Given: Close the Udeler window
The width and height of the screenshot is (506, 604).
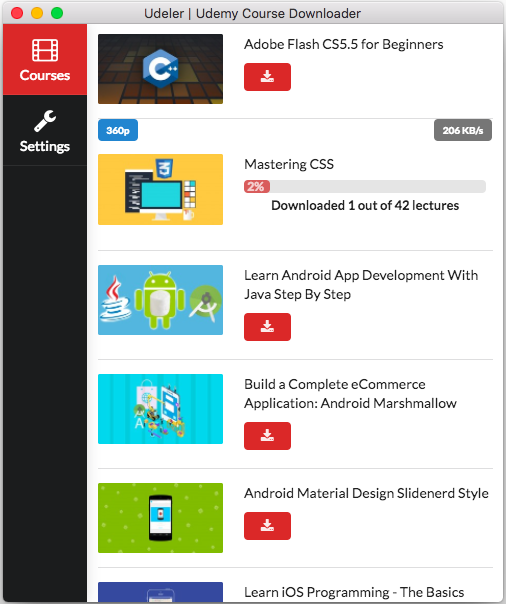Looking at the screenshot, I should tap(17, 13).
